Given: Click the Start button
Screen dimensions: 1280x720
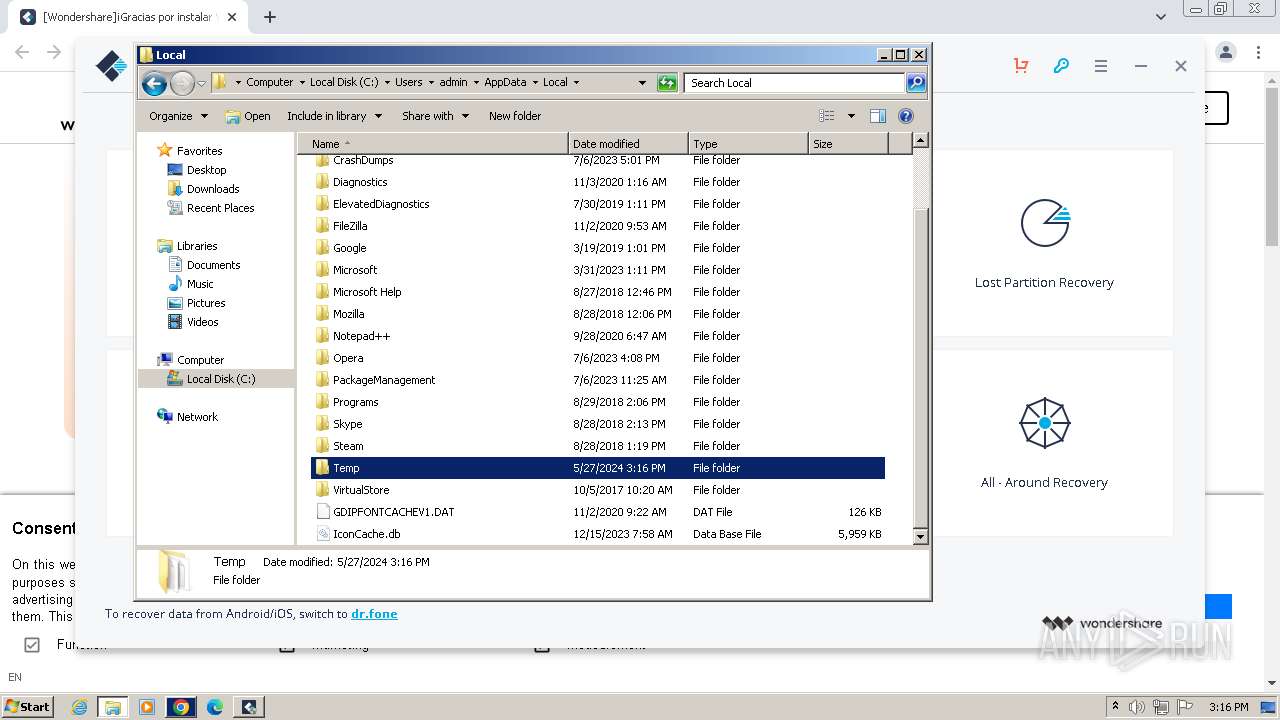Looking at the screenshot, I should click(28, 707).
